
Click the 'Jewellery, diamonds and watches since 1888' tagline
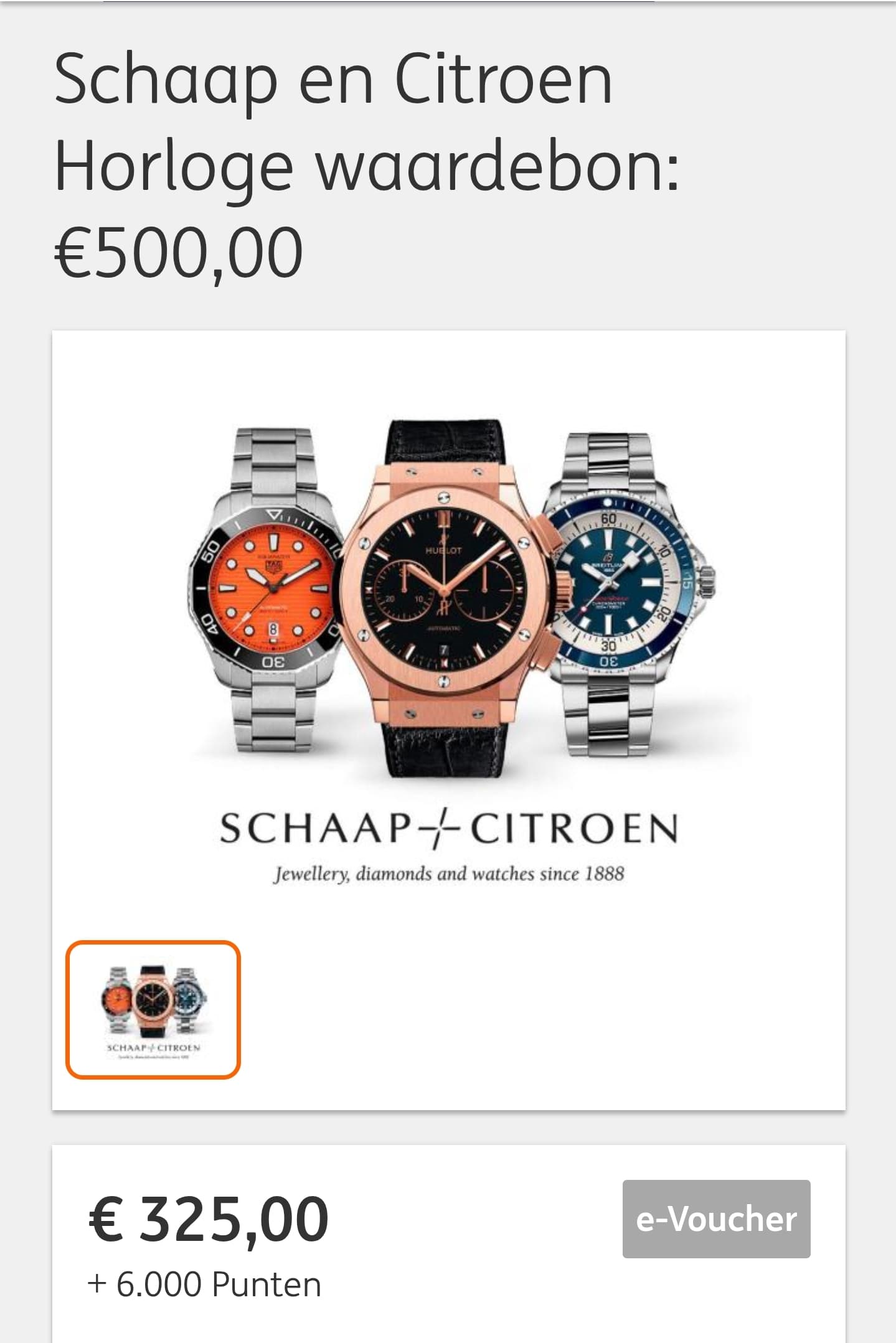click(448, 874)
